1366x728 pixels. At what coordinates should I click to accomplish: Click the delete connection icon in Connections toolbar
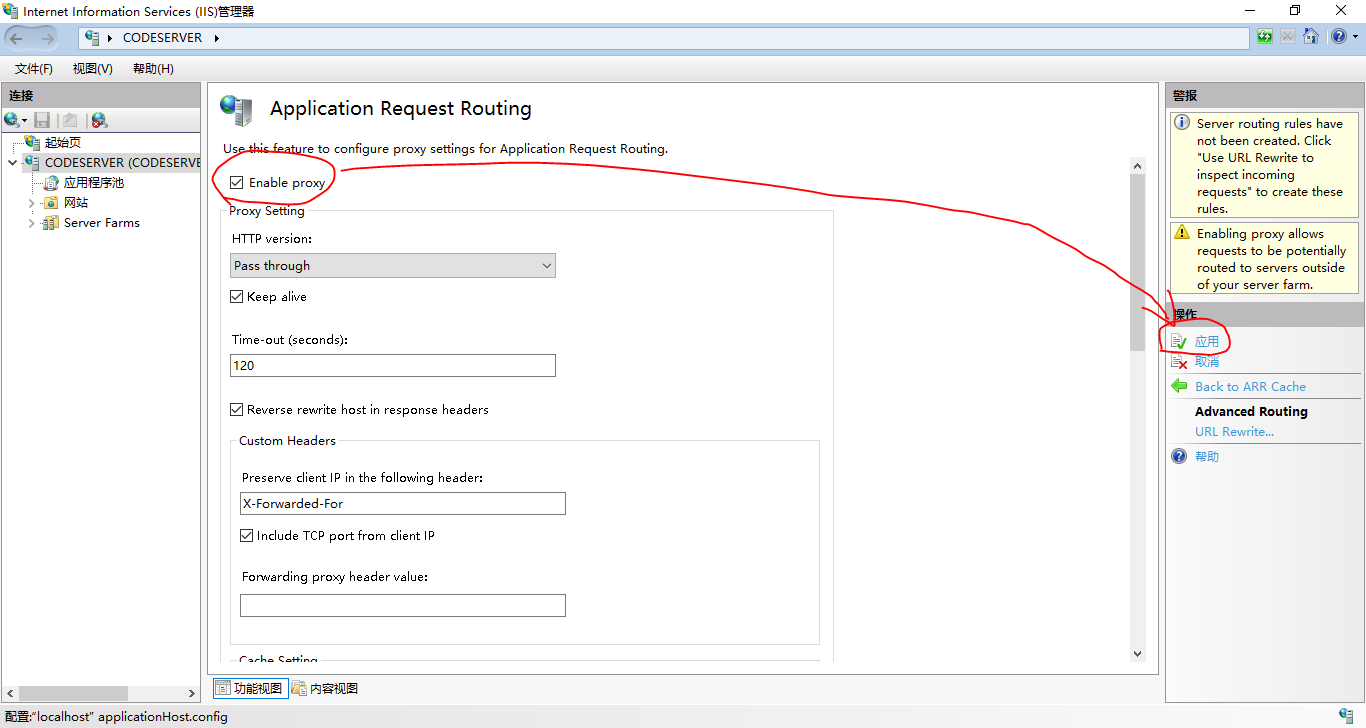[98, 120]
